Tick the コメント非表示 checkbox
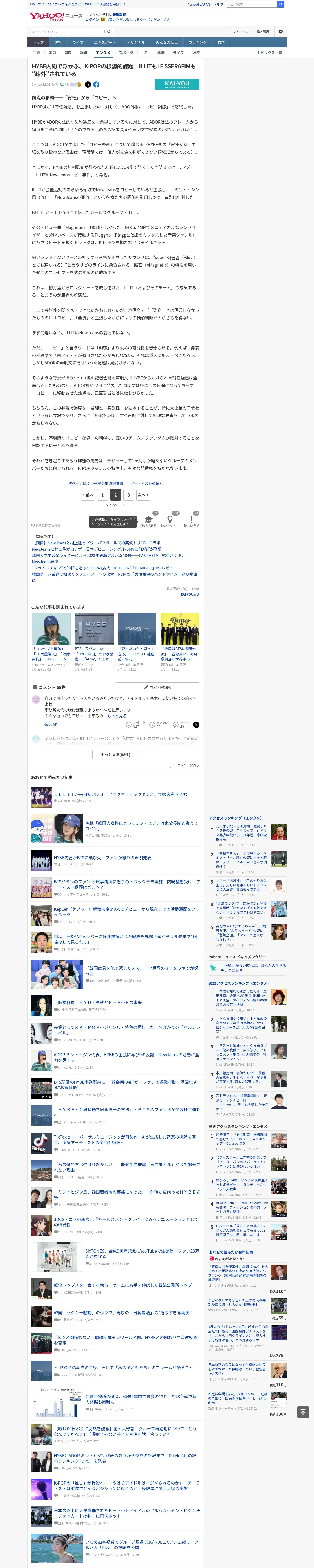The width and height of the screenshot is (314, 1568). (172, 765)
